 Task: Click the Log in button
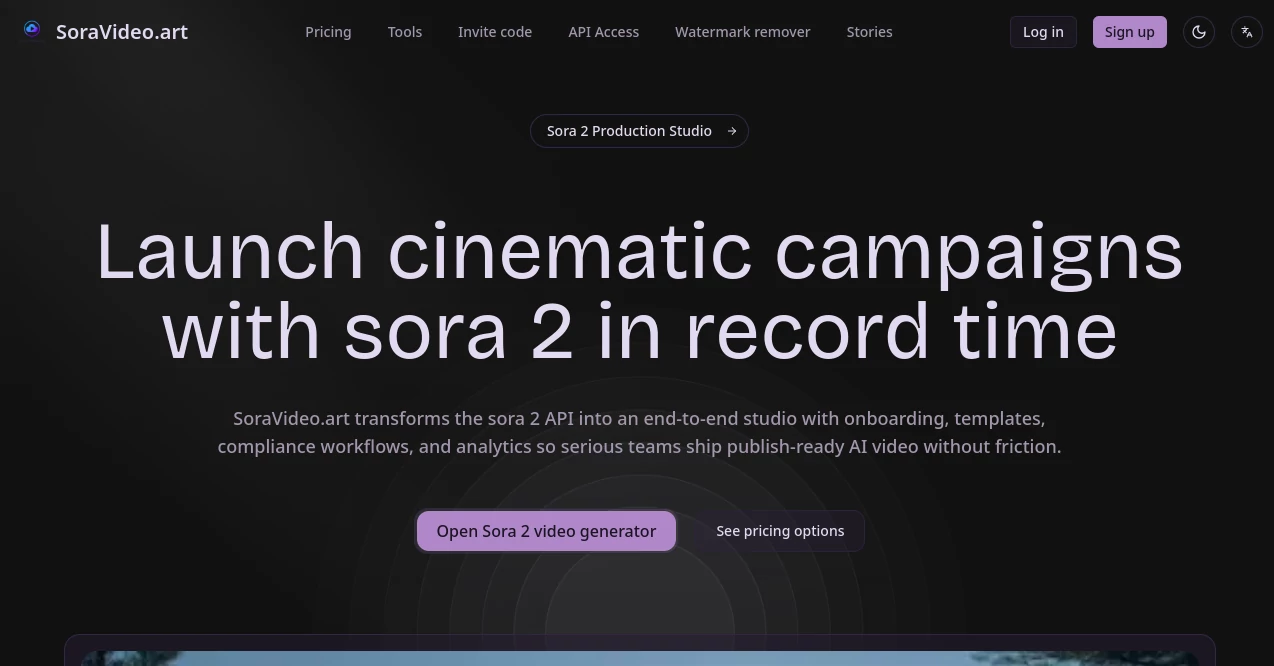(1043, 31)
